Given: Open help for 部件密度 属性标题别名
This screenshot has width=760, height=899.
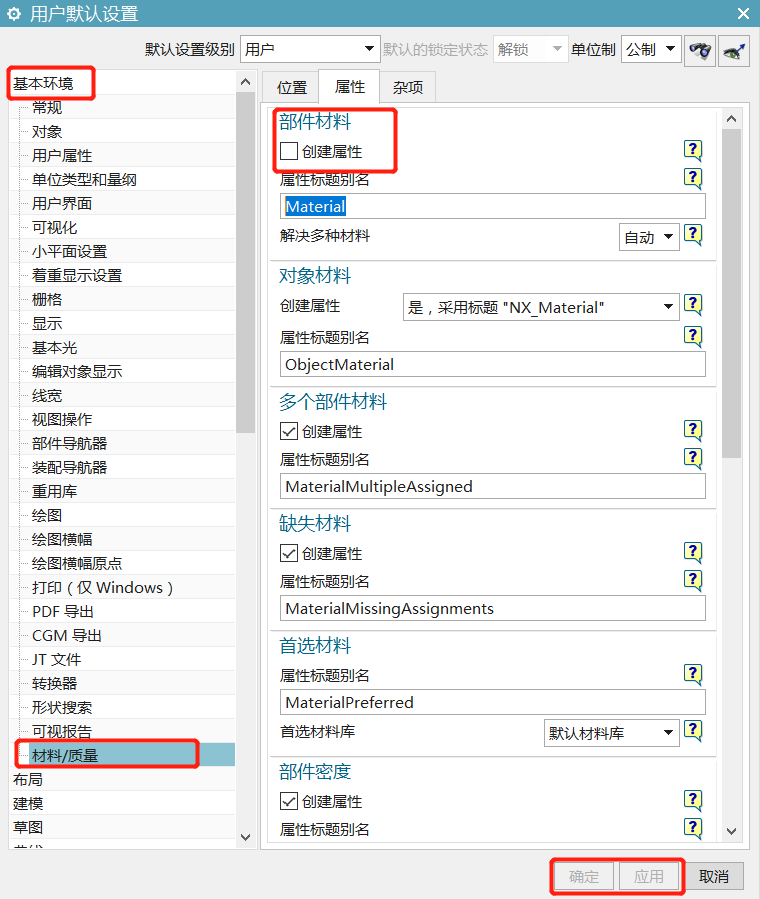Looking at the screenshot, I should point(693,829).
